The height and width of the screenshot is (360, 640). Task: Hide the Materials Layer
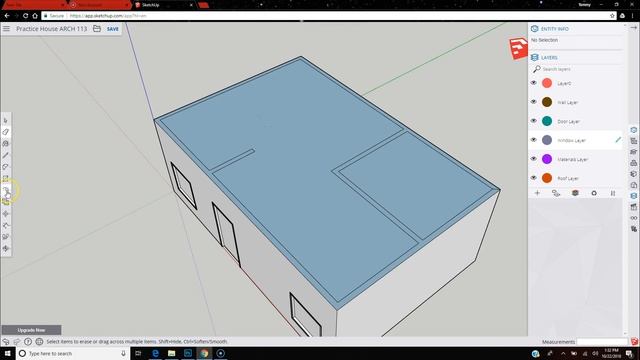[x=533, y=159]
